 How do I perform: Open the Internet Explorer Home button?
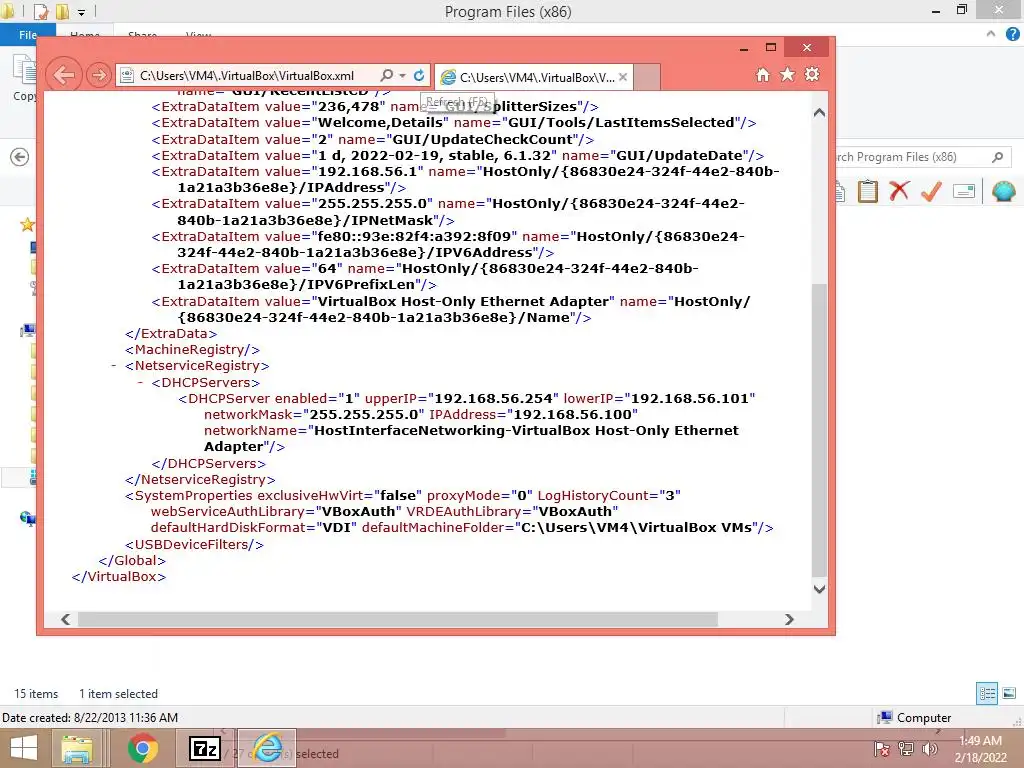[x=763, y=74]
